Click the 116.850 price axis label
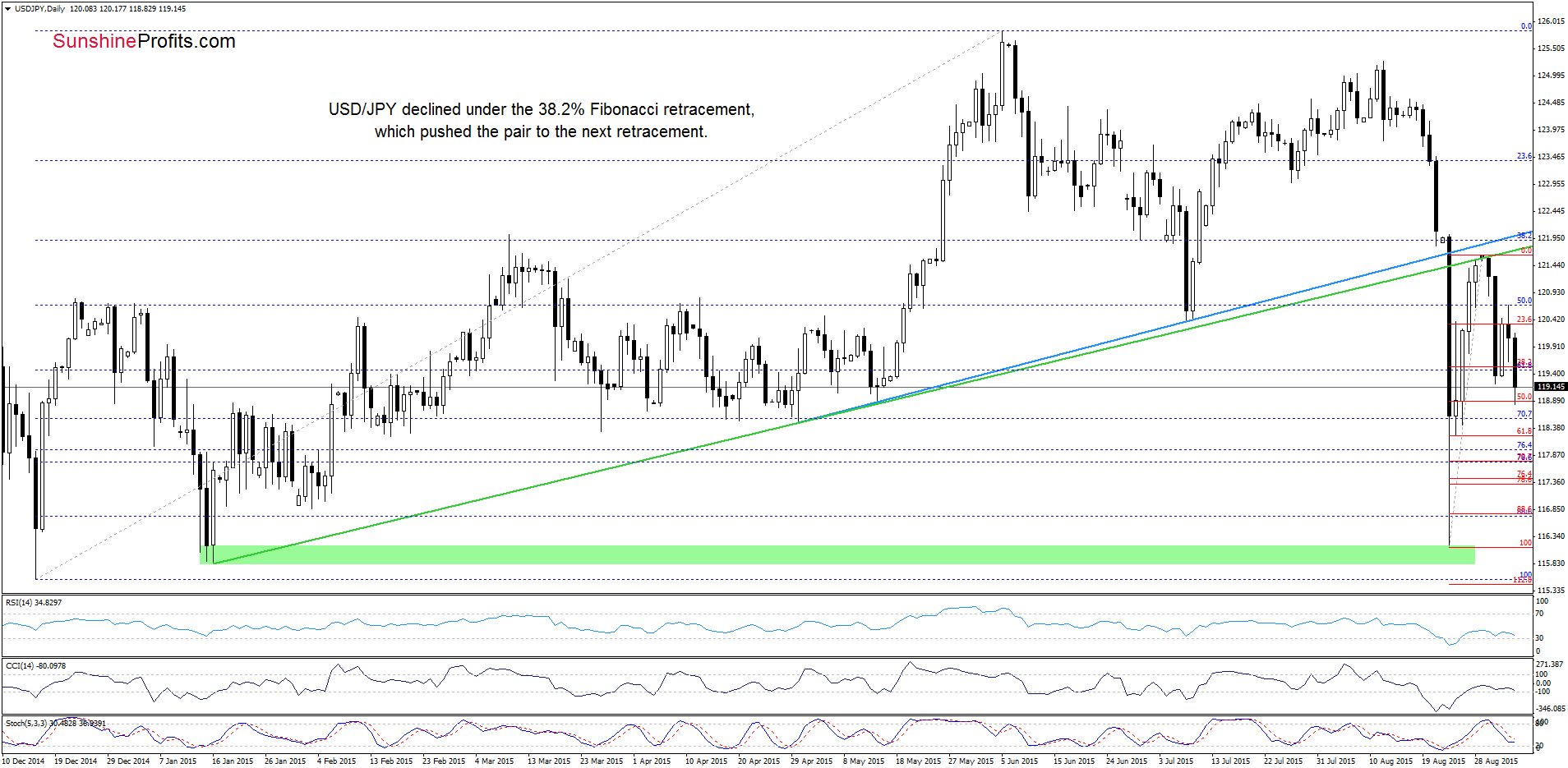This screenshot has height=768, width=1568. tap(1551, 509)
